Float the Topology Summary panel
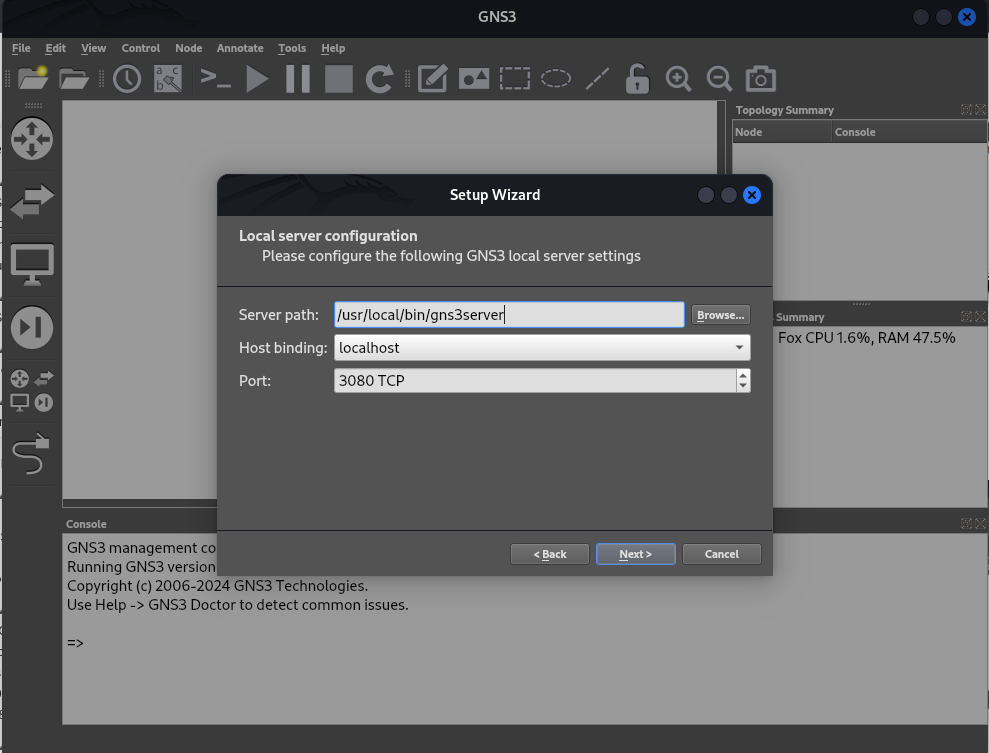This screenshot has width=989, height=753. 966,110
